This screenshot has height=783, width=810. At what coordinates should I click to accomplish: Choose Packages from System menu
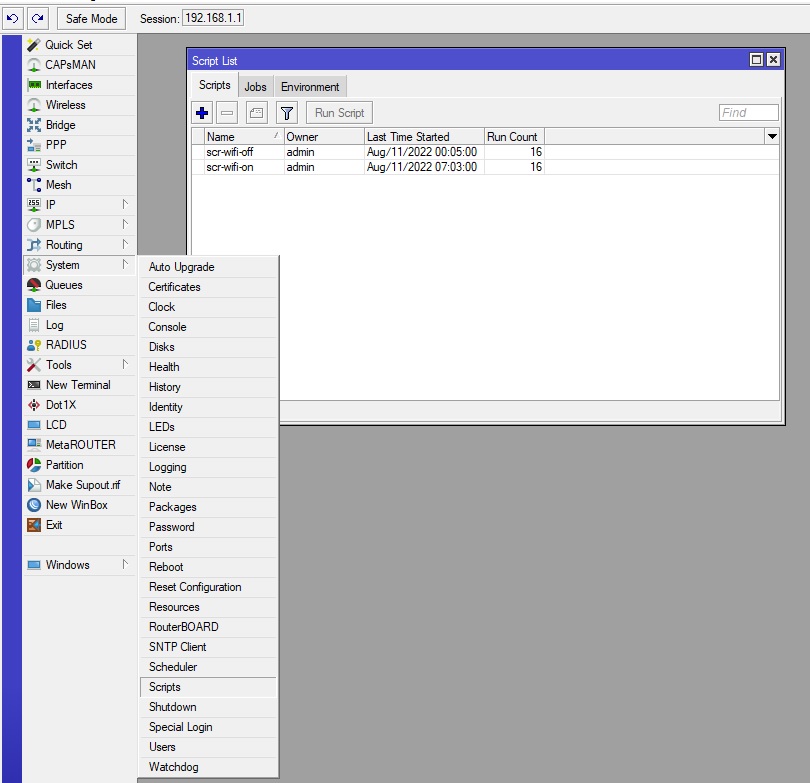click(x=208, y=507)
